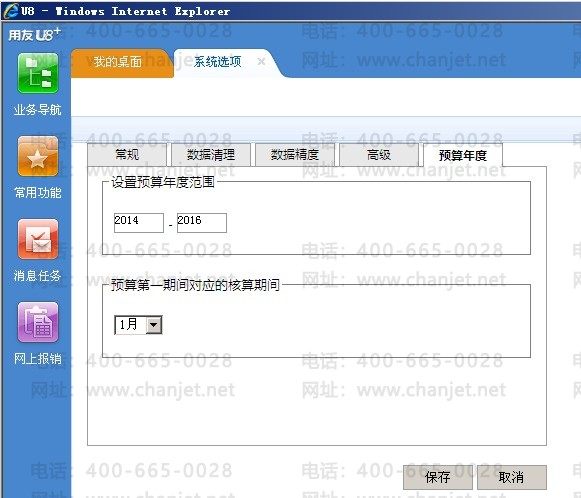The image size is (581, 498).
Task: Open the 高级 settings tab
Action: click(x=379, y=155)
